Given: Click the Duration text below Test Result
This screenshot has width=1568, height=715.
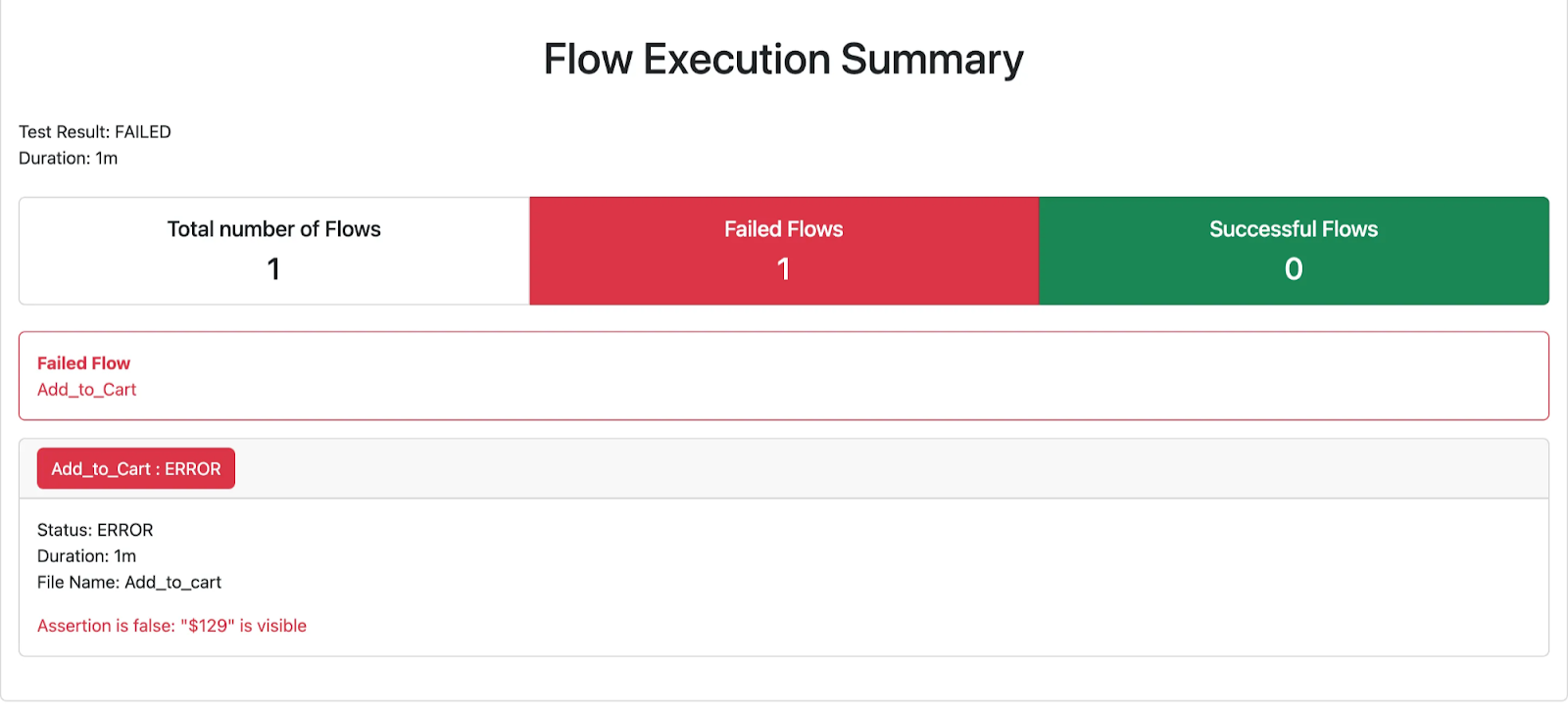Looking at the screenshot, I should 68,159.
